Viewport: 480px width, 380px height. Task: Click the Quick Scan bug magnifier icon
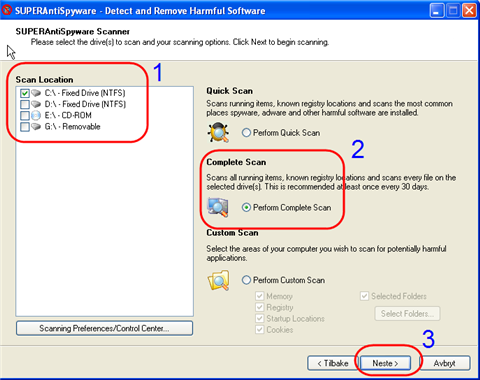pyautogui.click(x=218, y=132)
